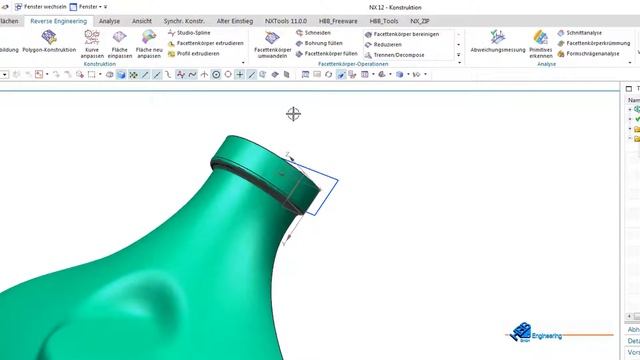This screenshot has height=360, width=640.
Task: Click Profil extrudieren
Action: click(x=193, y=53)
